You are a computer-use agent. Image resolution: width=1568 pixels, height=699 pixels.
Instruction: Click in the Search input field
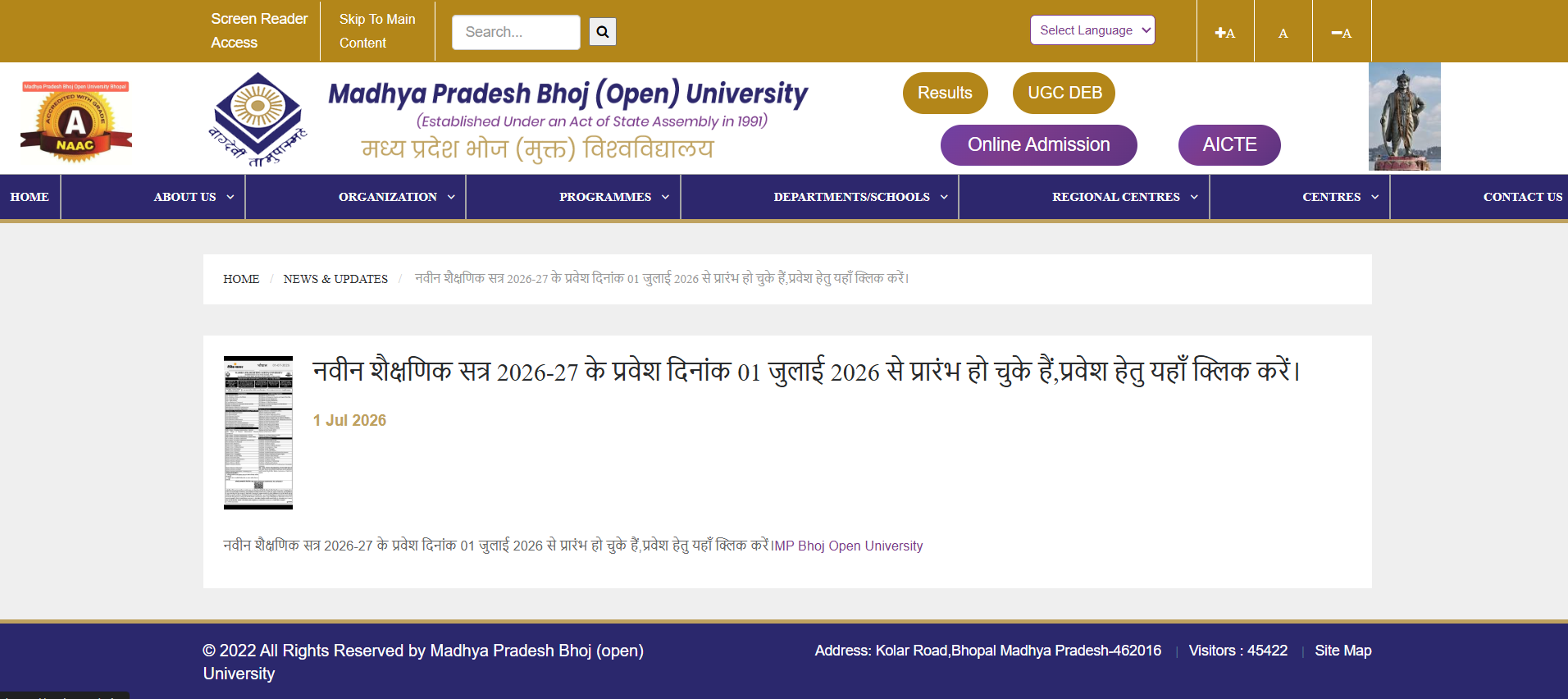point(516,32)
